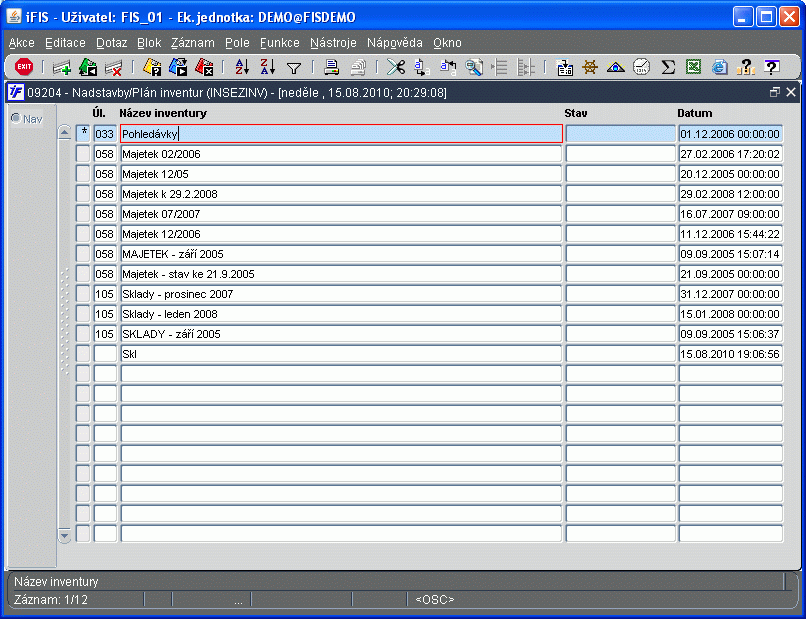Open the Funkce menu
The image size is (806, 619).
click(x=280, y=43)
